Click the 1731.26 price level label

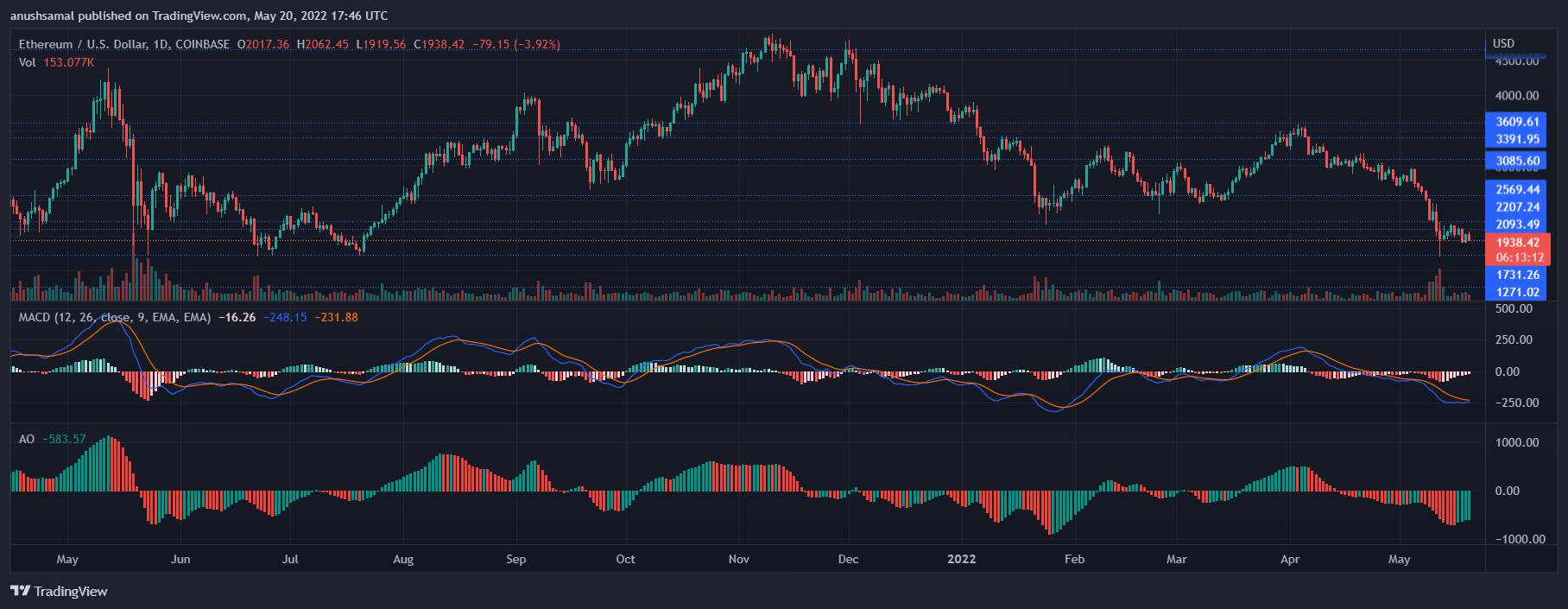pyautogui.click(x=1517, y=275)
